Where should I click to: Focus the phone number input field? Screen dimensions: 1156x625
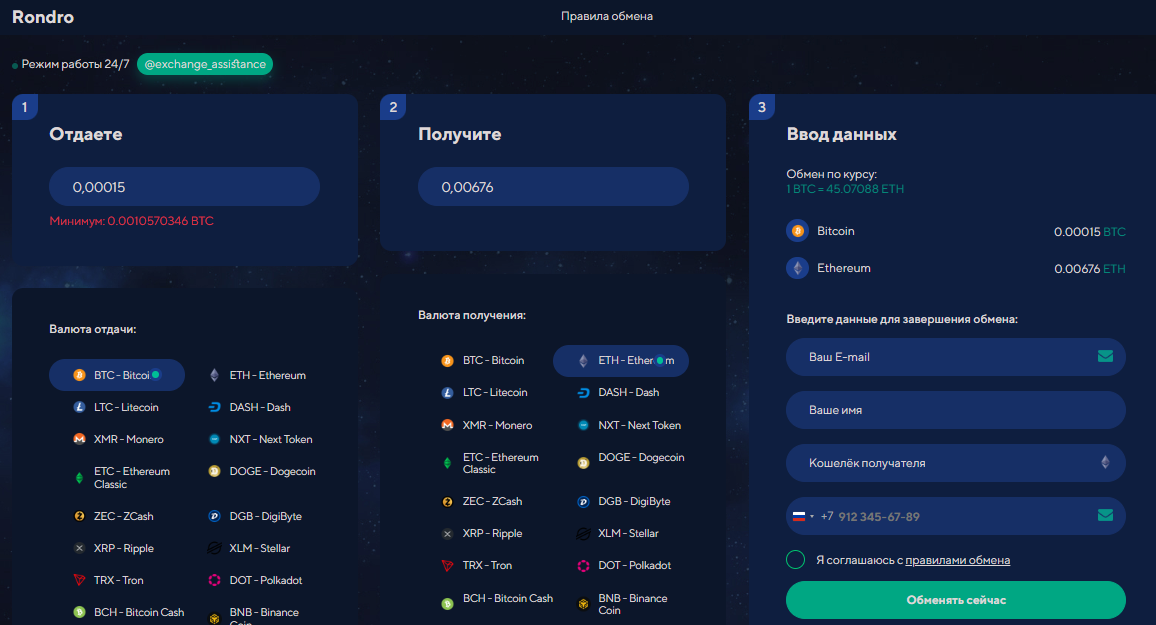(x=955, y=516)
